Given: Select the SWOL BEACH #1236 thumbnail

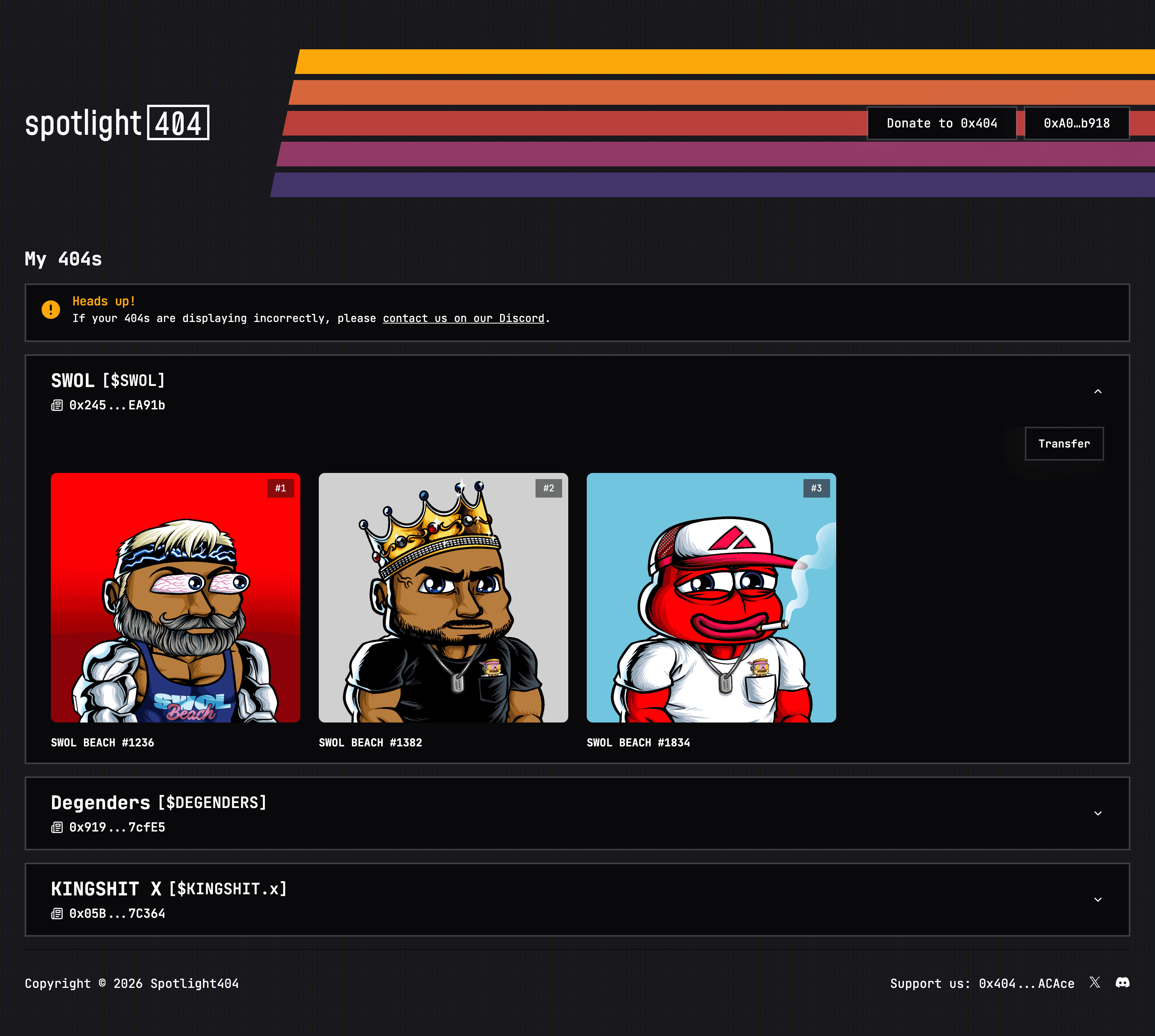Looking at the screenshot, I should point(175,598).
